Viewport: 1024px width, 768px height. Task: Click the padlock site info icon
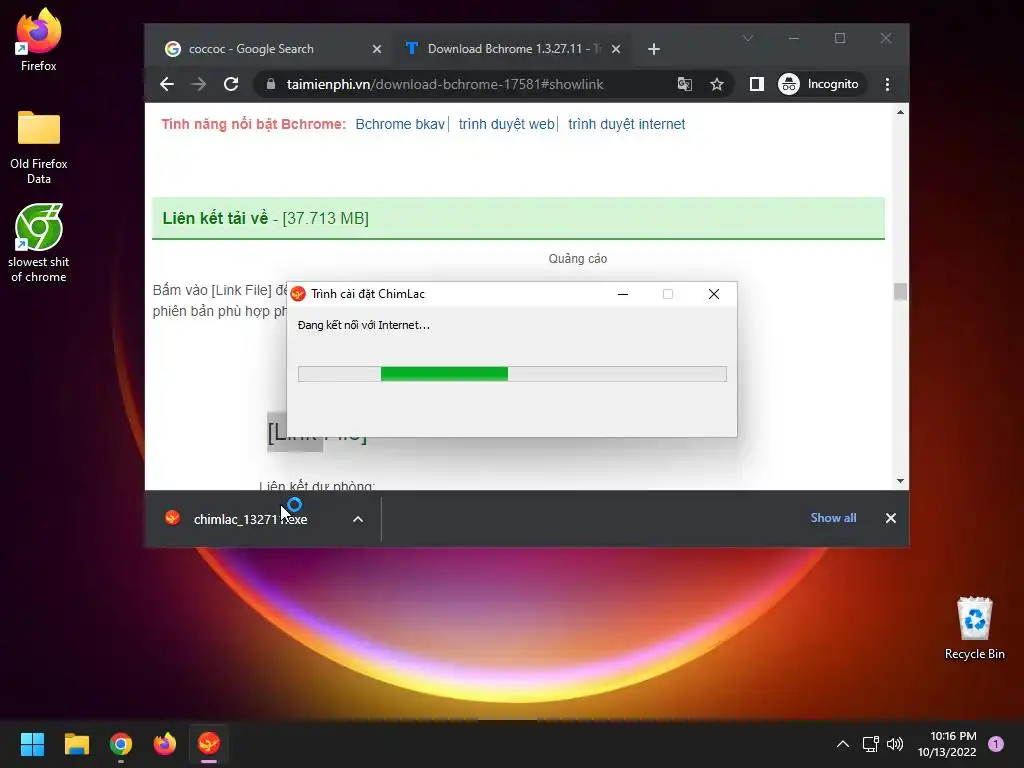click(270, 84)
